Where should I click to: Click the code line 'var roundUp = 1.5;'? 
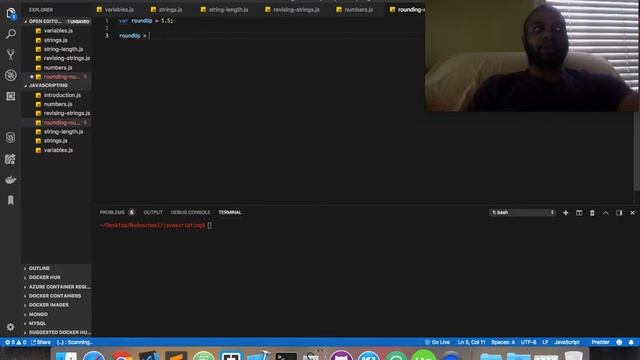pyautogui.click(x=146, y=20)
